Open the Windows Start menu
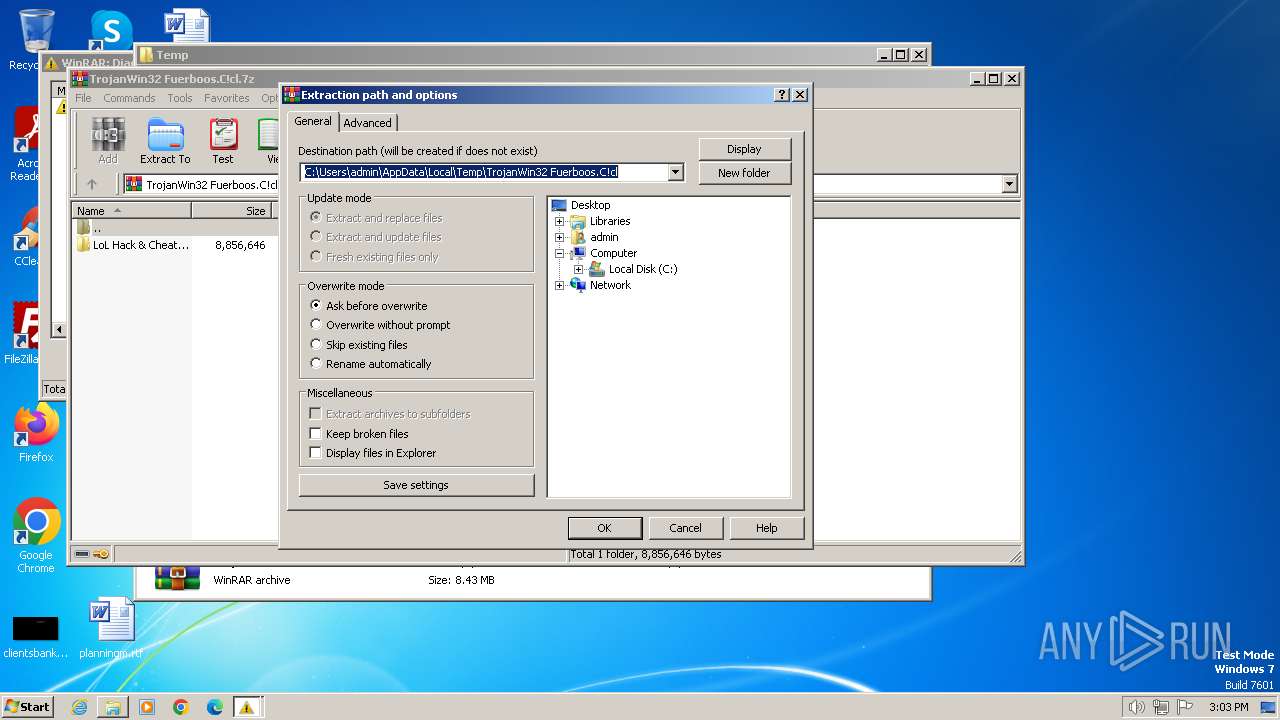Screen dimensions: 1280x720 point(28,707)
